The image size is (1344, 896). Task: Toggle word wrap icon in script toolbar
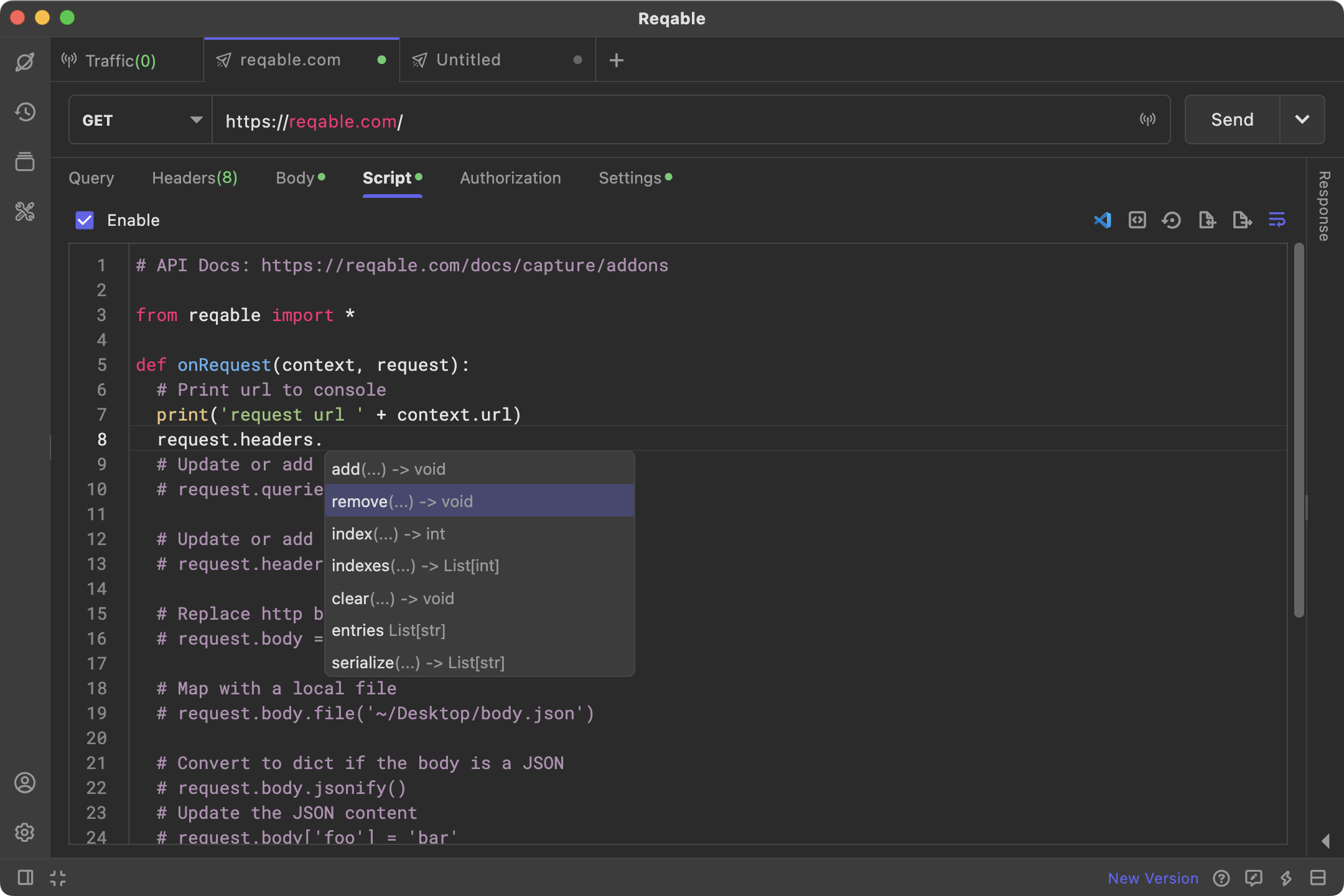tap(1277, 220)
